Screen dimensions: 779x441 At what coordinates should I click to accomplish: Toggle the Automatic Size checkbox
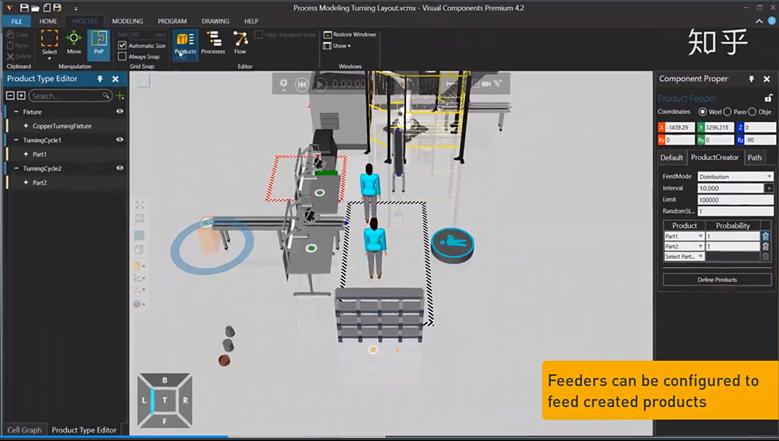pyautogui.click(x=123, y=45)
